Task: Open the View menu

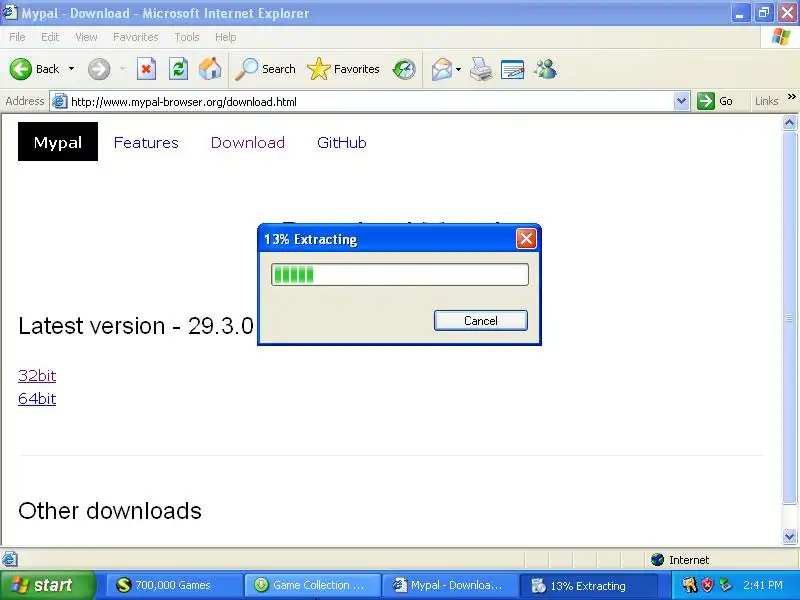Action: (86, 37)
